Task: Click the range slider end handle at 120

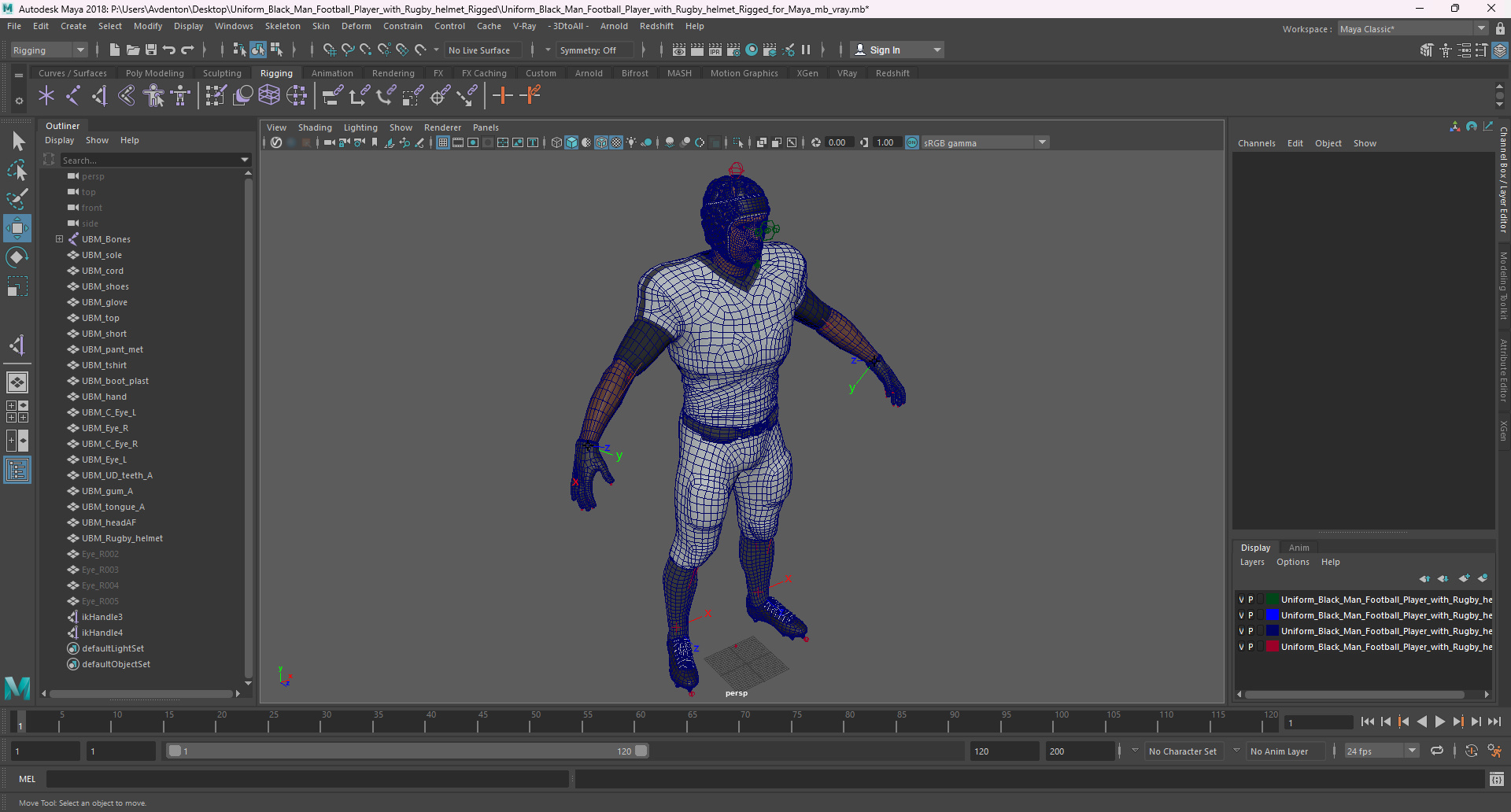Action: pos(641,751)
